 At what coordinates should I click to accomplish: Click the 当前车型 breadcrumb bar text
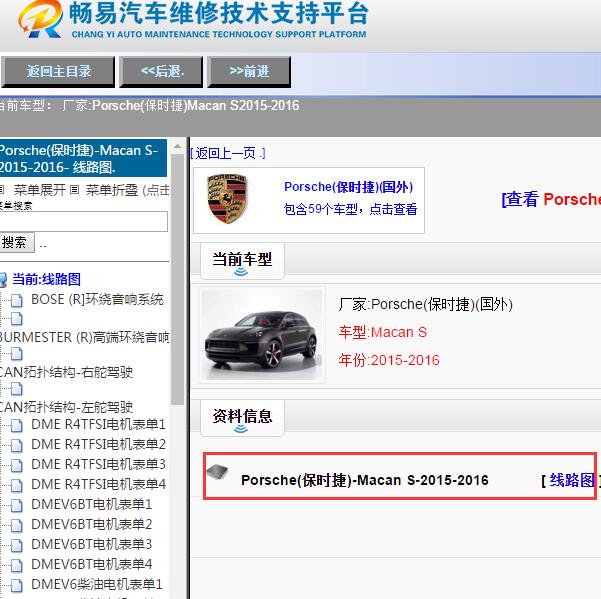click(149, 106)
